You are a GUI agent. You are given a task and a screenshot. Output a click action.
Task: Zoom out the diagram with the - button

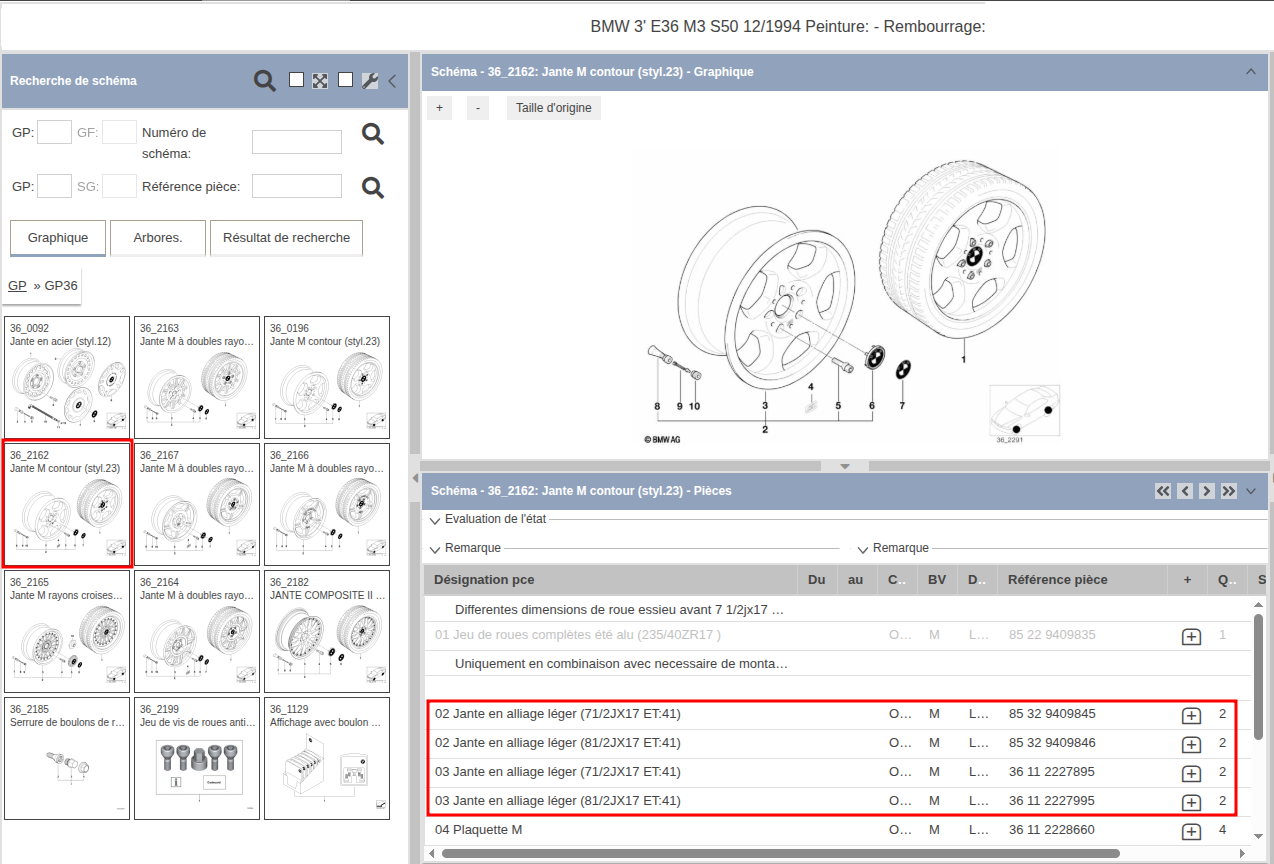tap(478, 108)
